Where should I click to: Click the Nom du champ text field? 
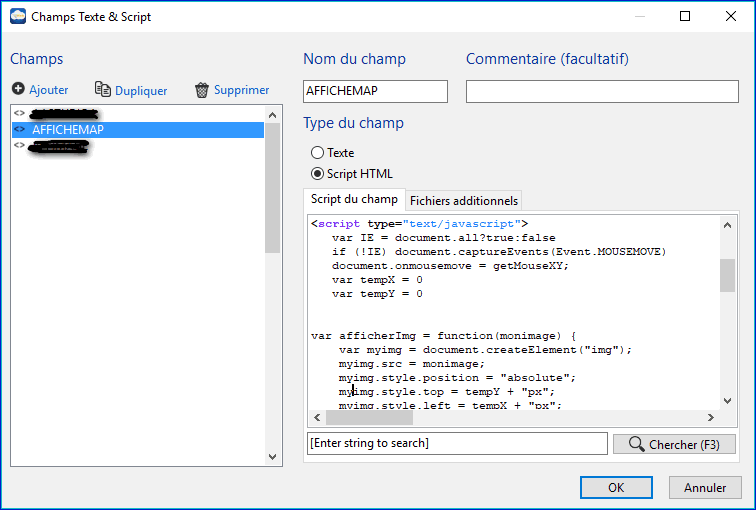point(375,91)
